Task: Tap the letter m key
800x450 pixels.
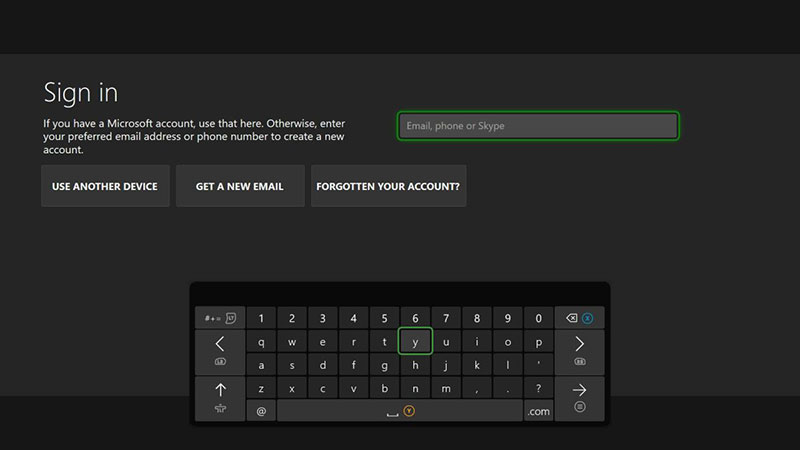Action: point(446,388)
